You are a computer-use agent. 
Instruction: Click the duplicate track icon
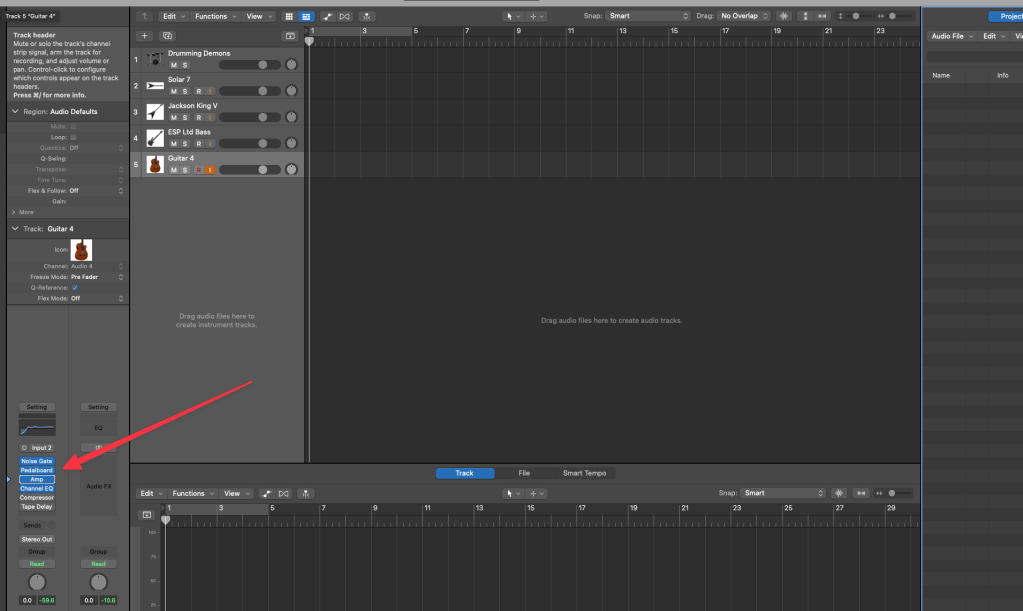pos(167,35)
